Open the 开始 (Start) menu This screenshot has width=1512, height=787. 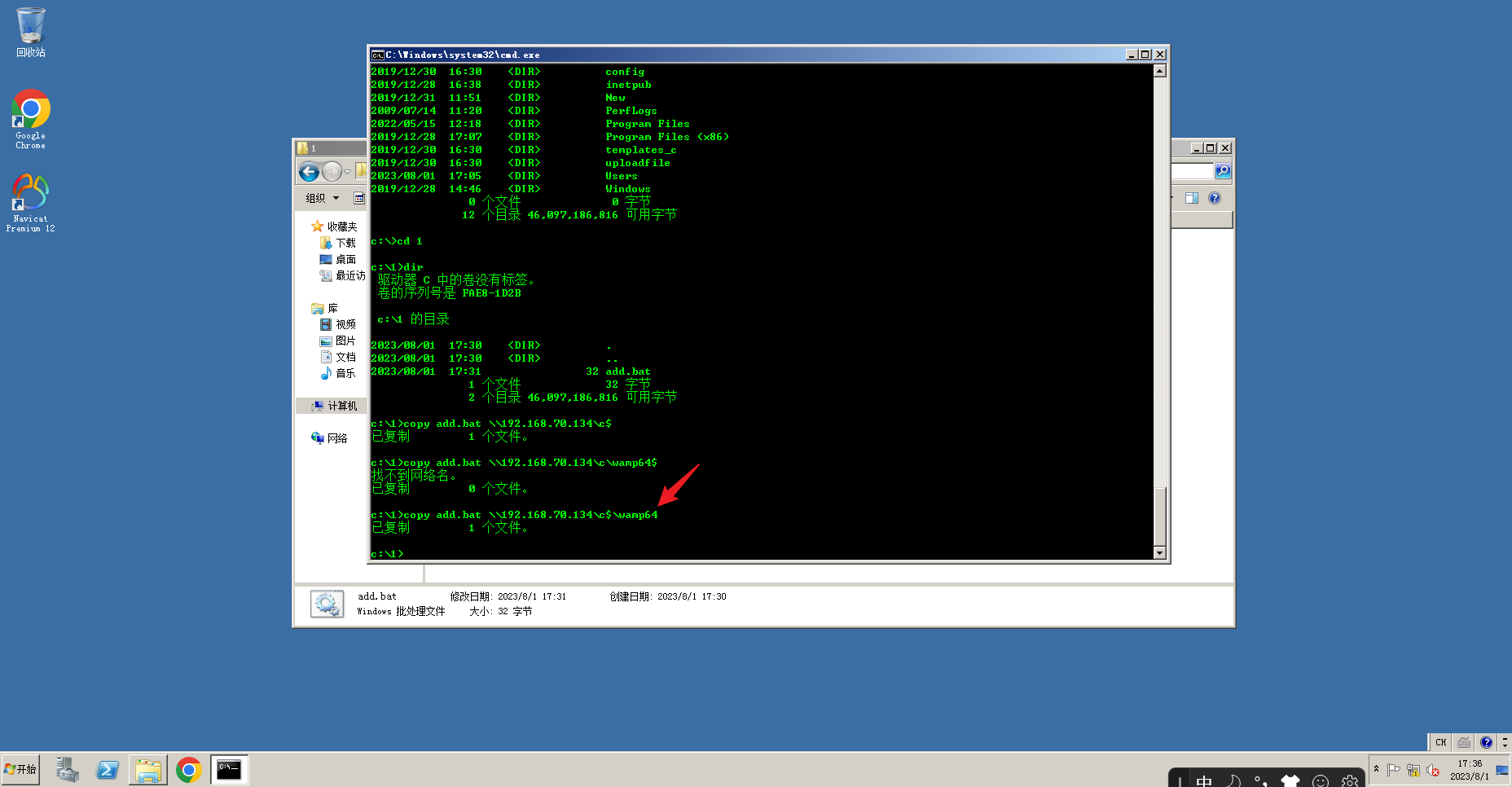(20, 769)
